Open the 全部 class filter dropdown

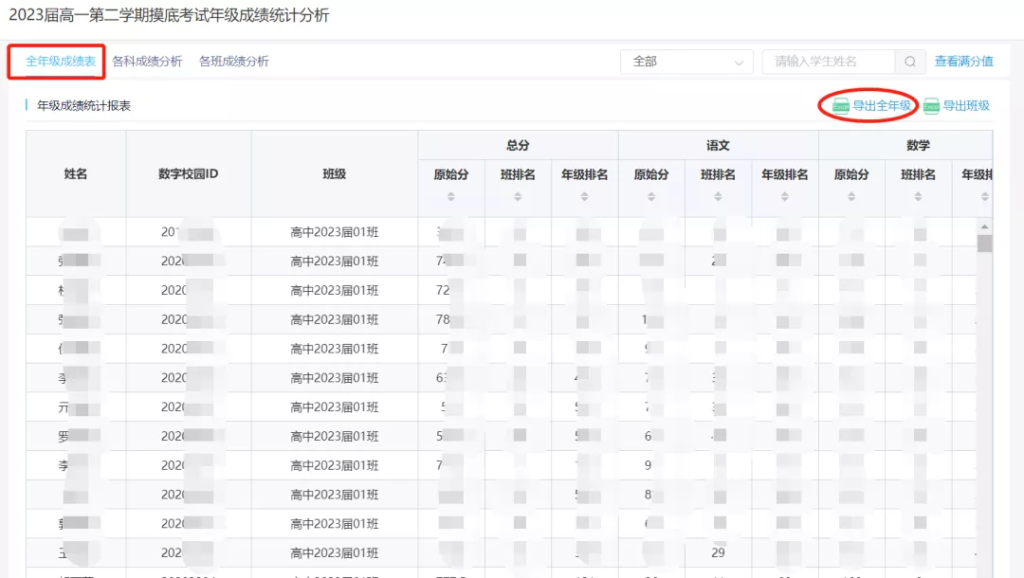click(x=686, y=61)
